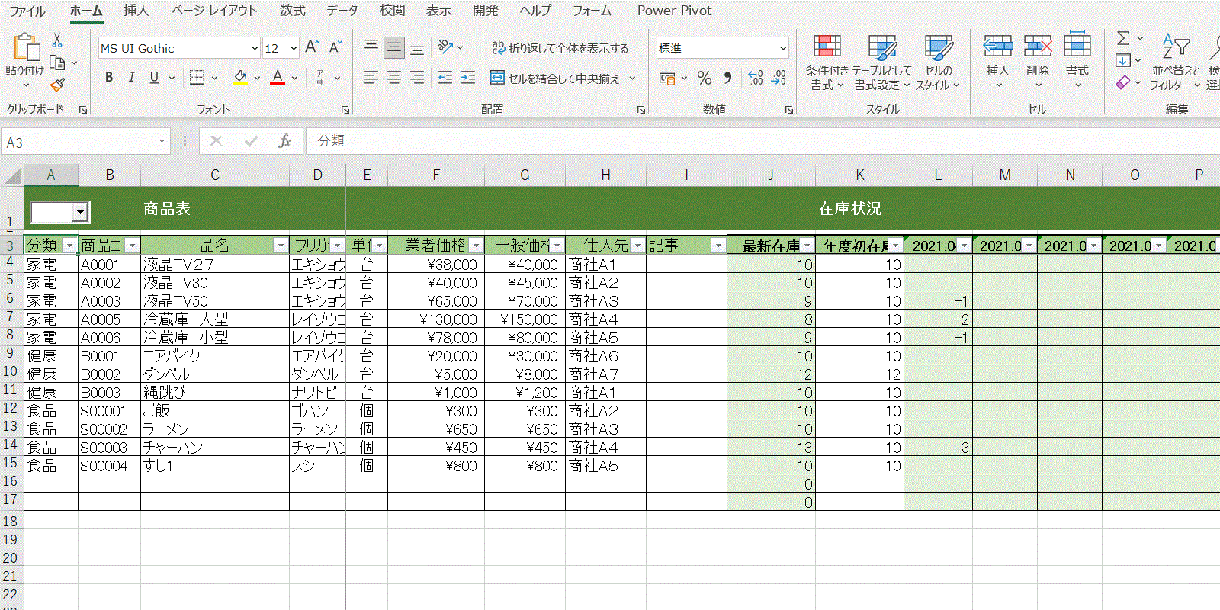The width and height of the screenshot is (1220, 610).
Task: Open the font size 12 dropdown
Action: [x=293, y=48]
